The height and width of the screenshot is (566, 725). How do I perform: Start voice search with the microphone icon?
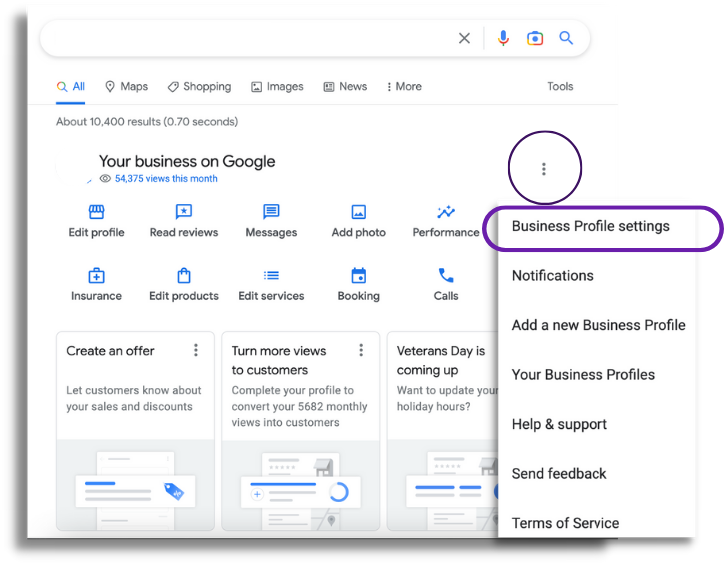point(503,38)
